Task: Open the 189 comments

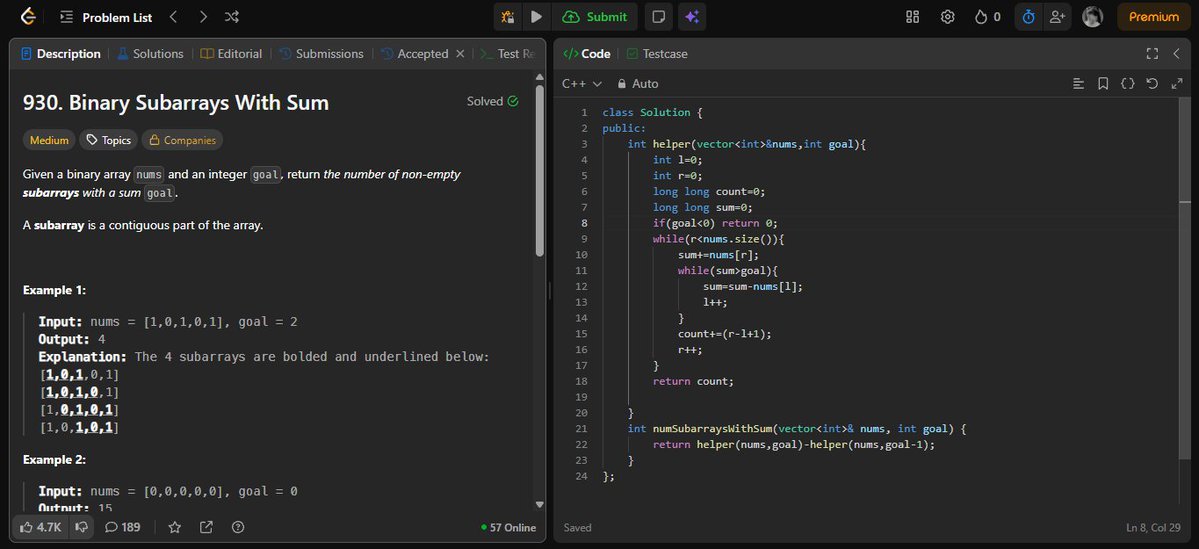Action: point(122,527)
